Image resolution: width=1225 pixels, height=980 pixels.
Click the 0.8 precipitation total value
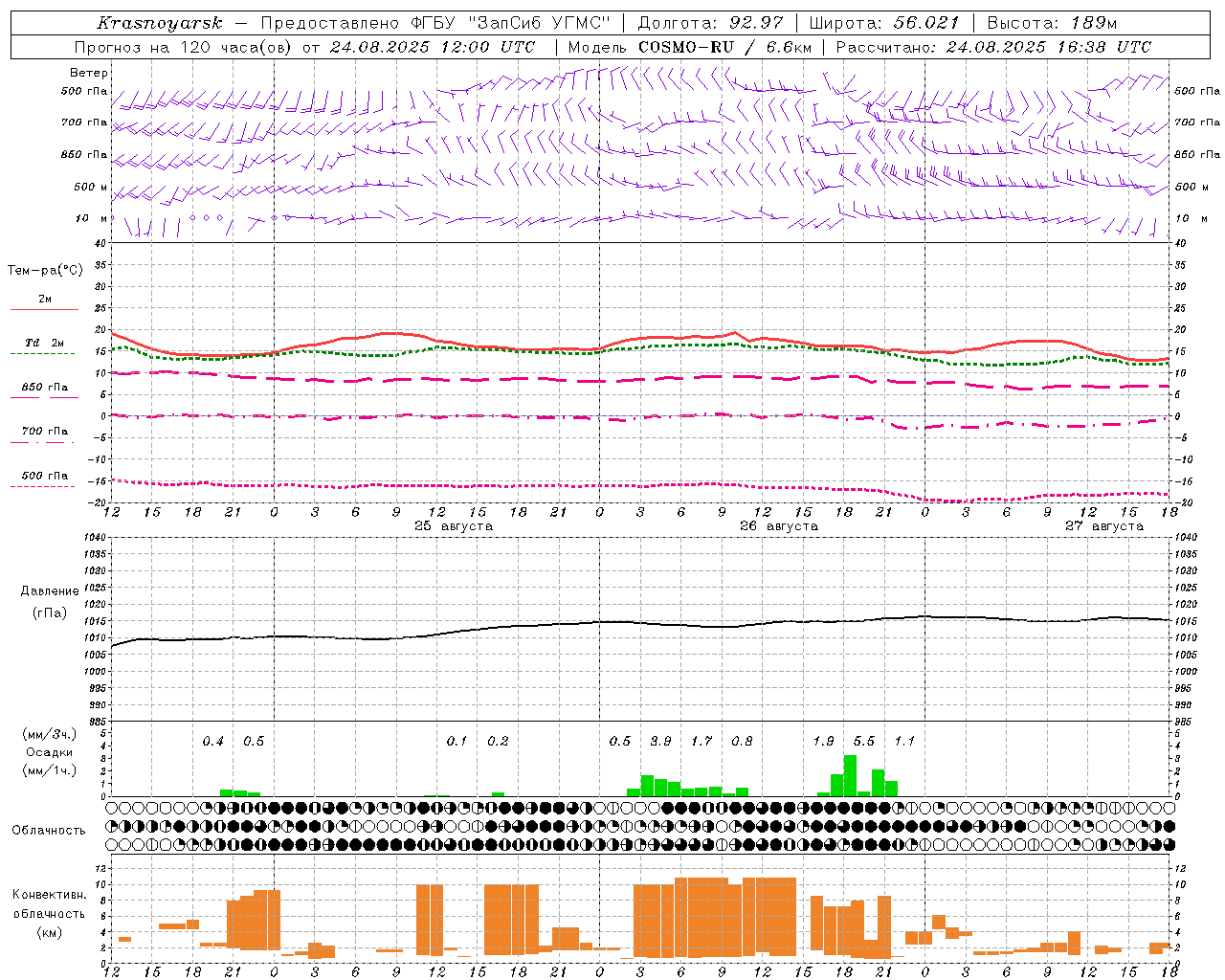coord(742,742)
